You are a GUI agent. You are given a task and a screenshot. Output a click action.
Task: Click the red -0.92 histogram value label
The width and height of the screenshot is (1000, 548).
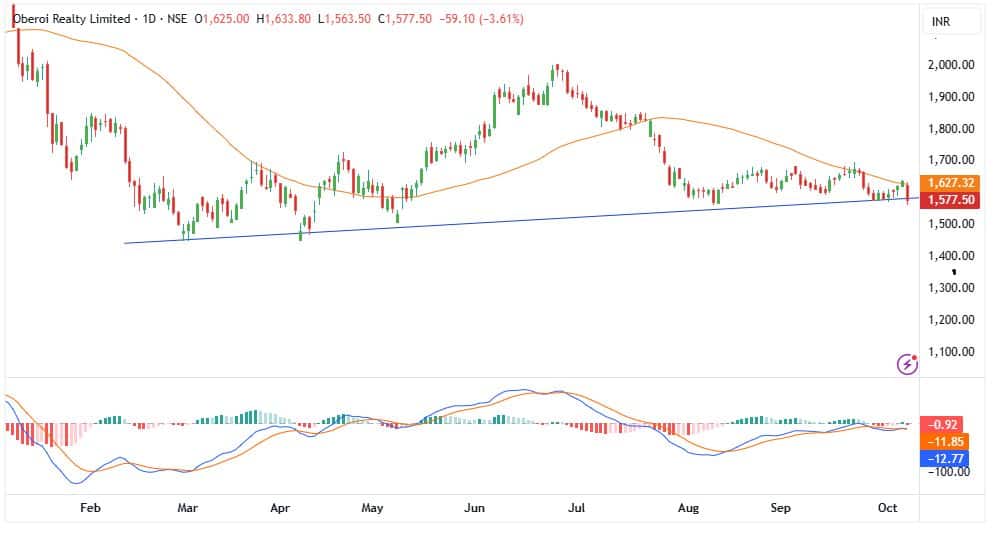(944, 424)
